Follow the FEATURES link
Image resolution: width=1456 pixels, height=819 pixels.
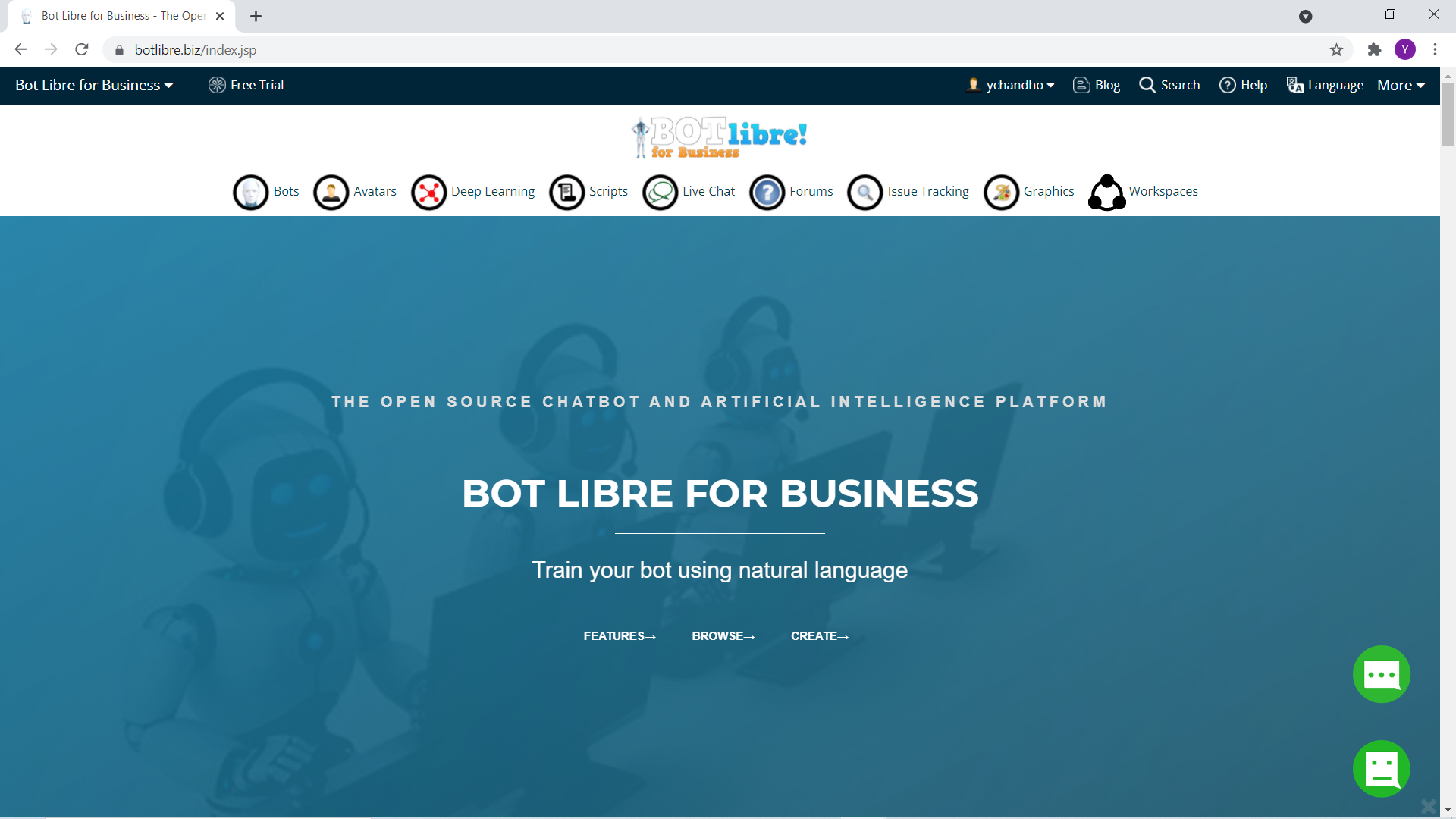620,636
